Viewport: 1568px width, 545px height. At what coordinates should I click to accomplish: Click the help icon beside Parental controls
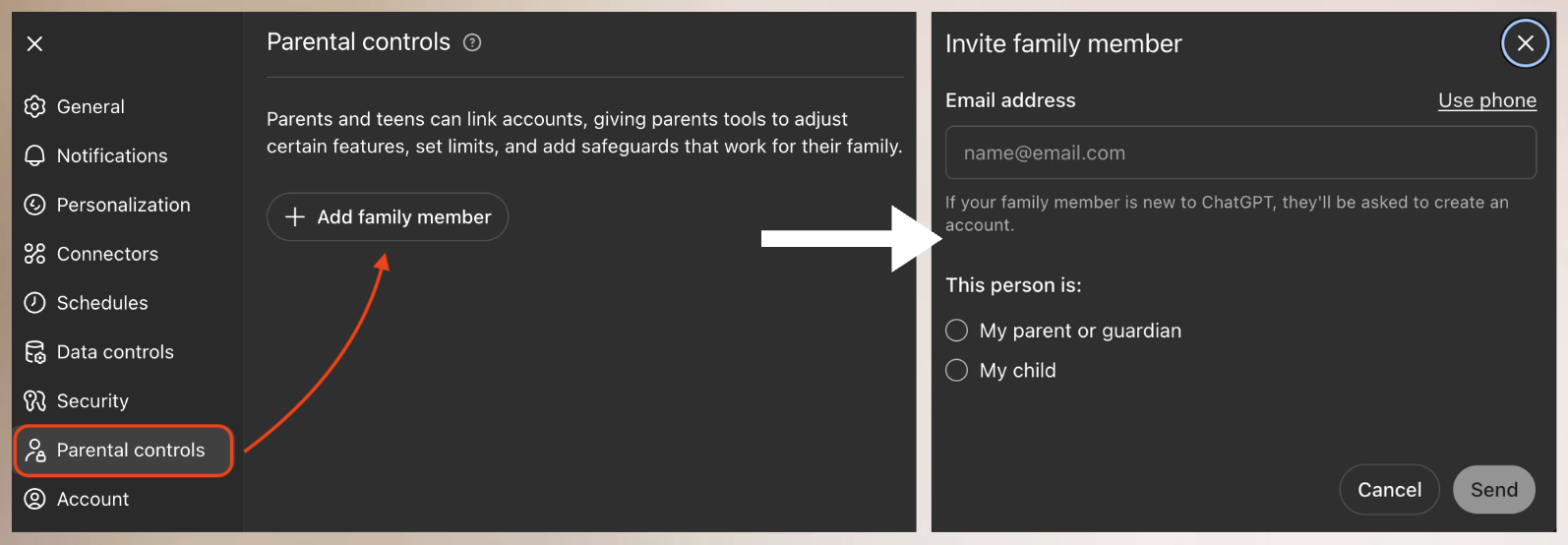pos(472,42)
